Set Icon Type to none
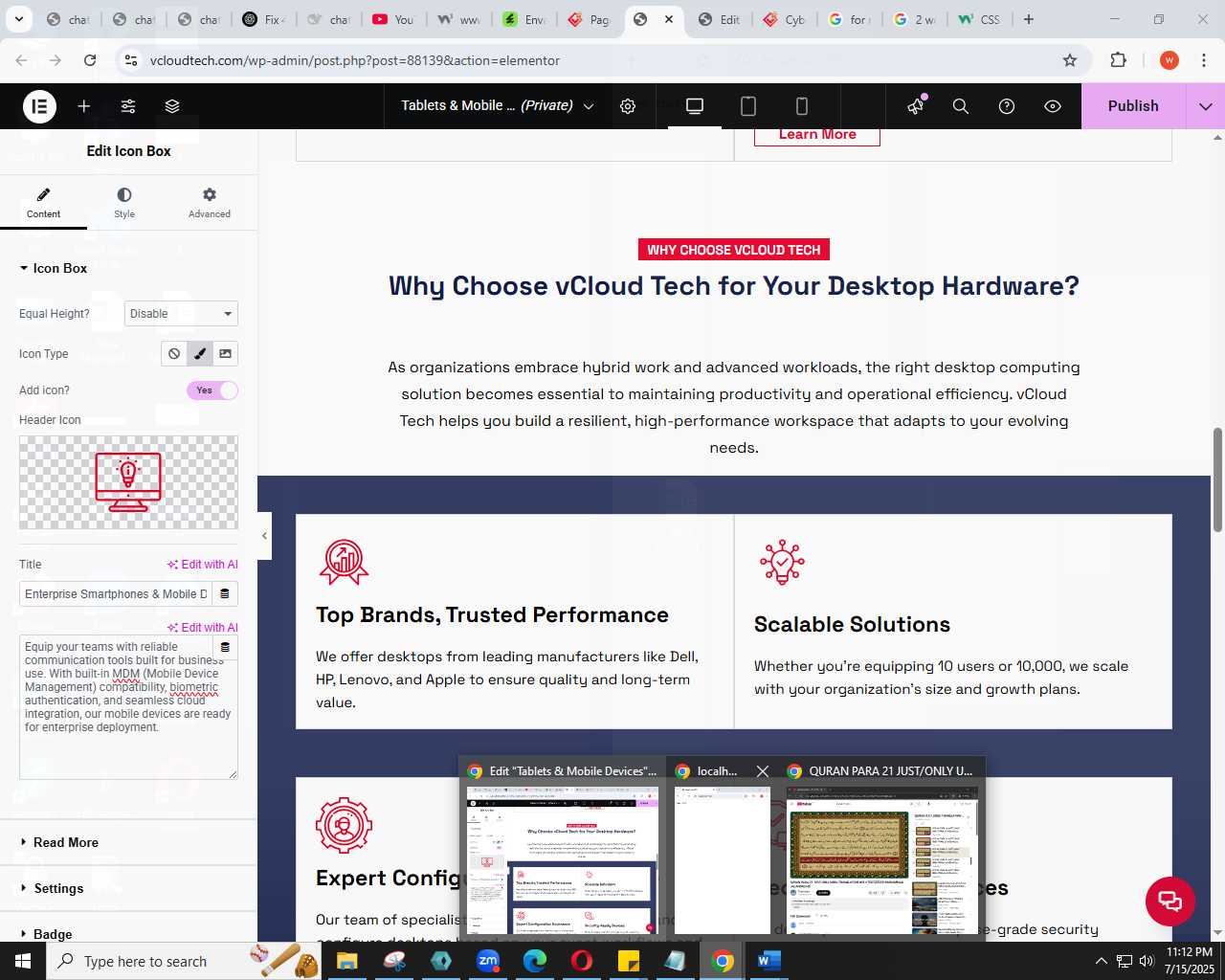Screen dimensions: 1225x980 point(174,354)
